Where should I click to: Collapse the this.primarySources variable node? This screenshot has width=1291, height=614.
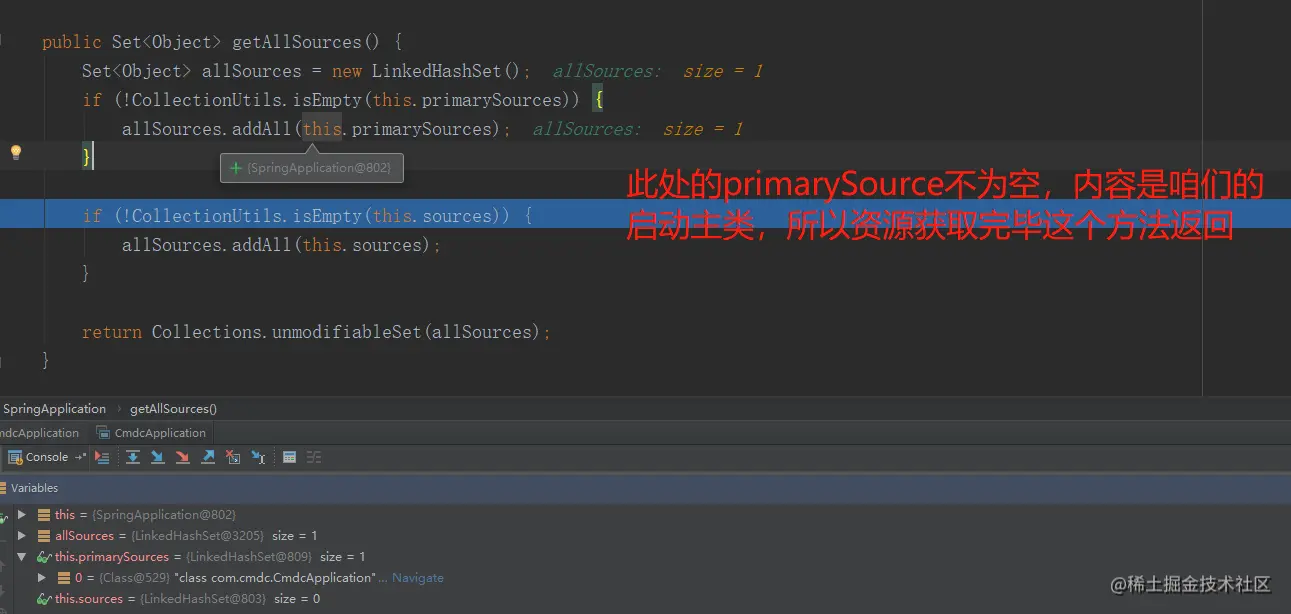click(x=22, y=557)
